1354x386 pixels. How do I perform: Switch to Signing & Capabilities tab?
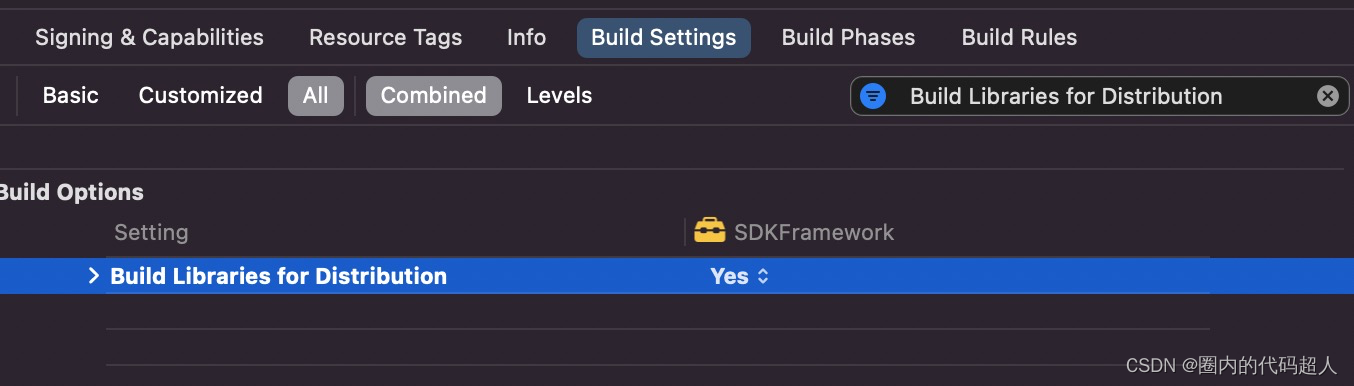click(149, 37)
